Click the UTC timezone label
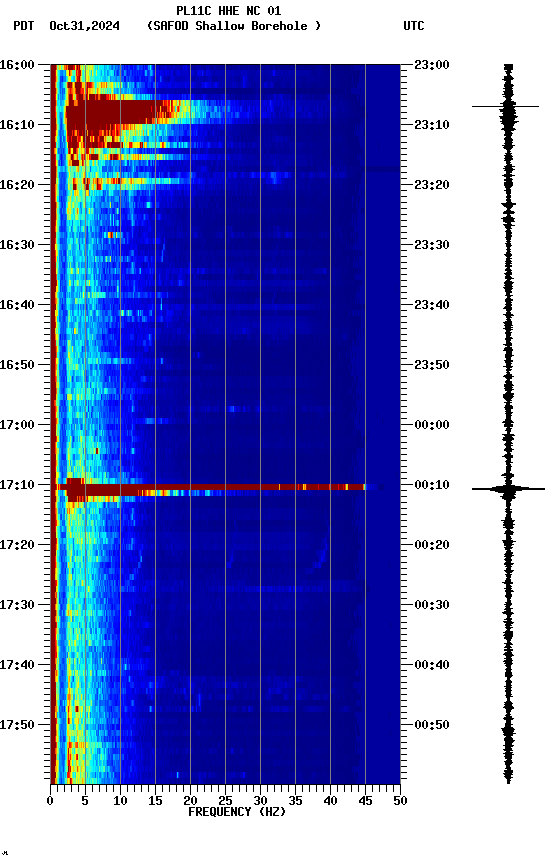This screenshot has height=864, width=552. 414,26
